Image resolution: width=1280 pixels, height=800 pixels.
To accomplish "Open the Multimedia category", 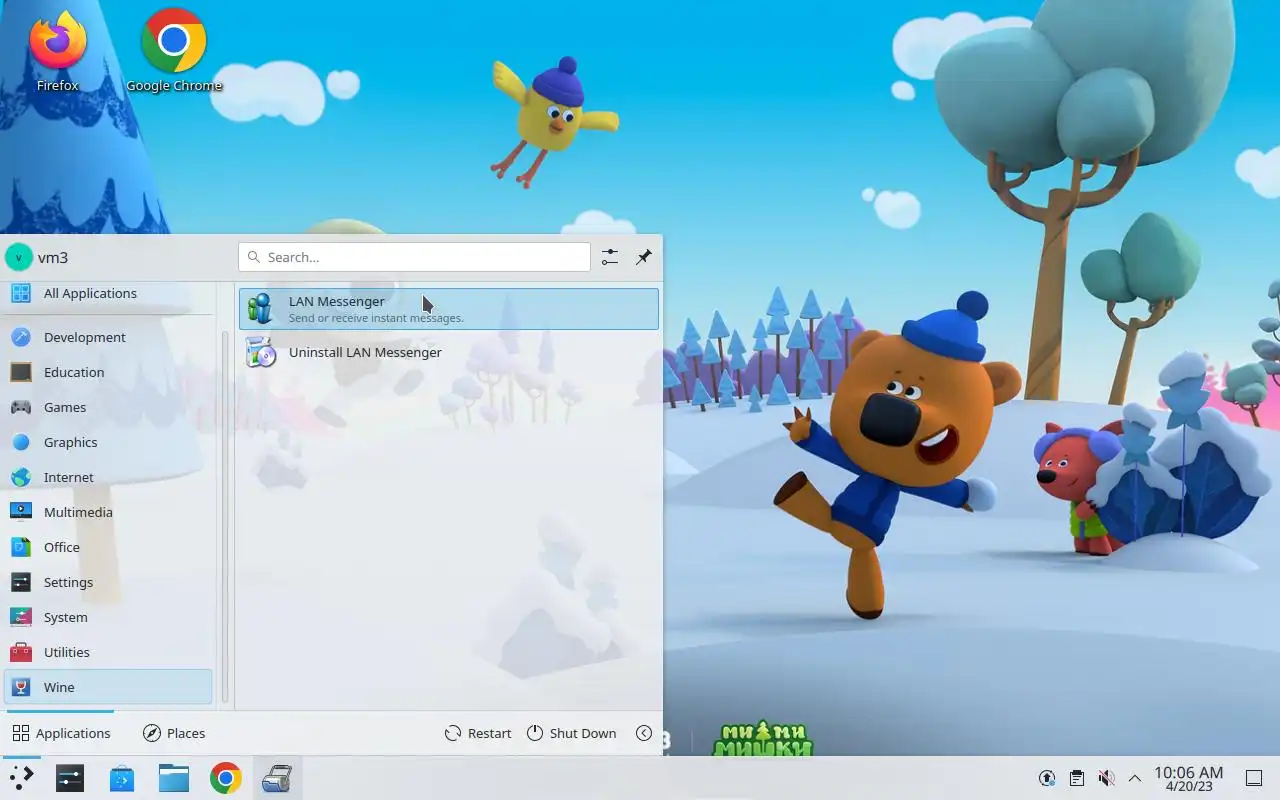I will pos(108,512).
